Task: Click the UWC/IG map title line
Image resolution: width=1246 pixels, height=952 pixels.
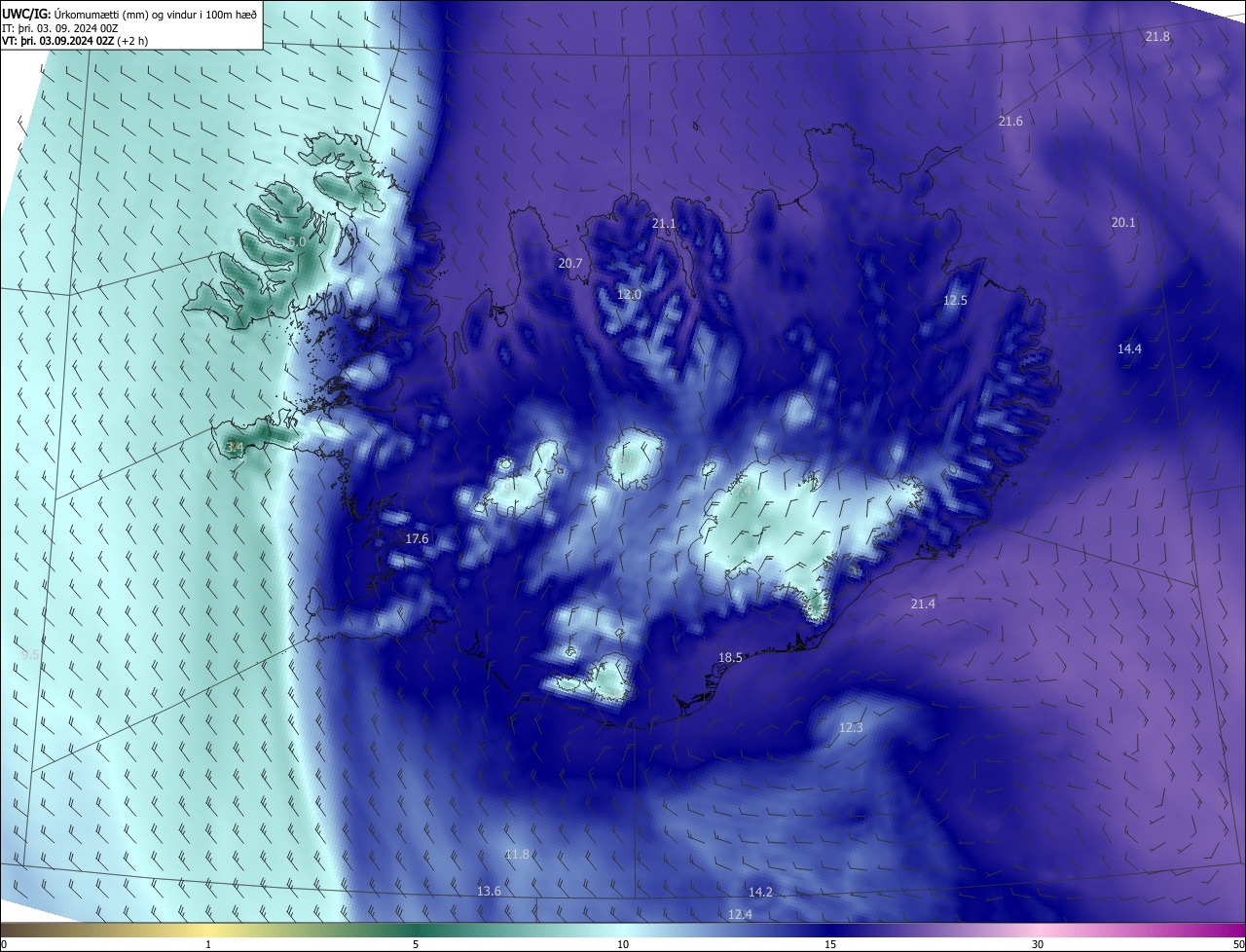Action: 129,13
